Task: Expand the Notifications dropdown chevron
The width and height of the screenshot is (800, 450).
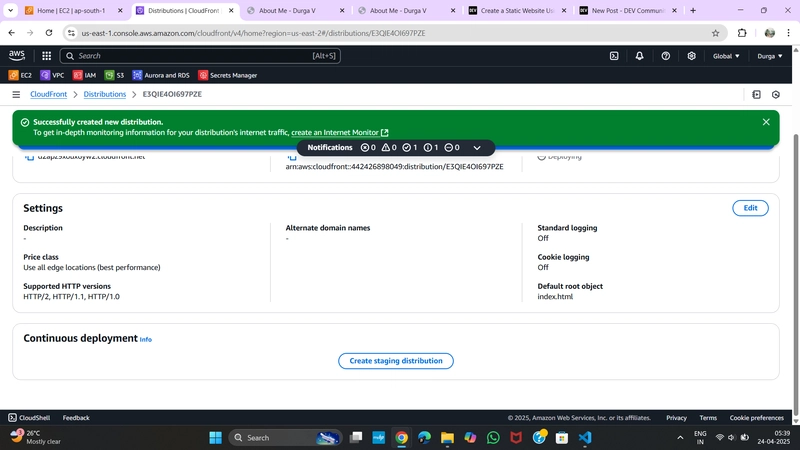Action: pos(477,148)
